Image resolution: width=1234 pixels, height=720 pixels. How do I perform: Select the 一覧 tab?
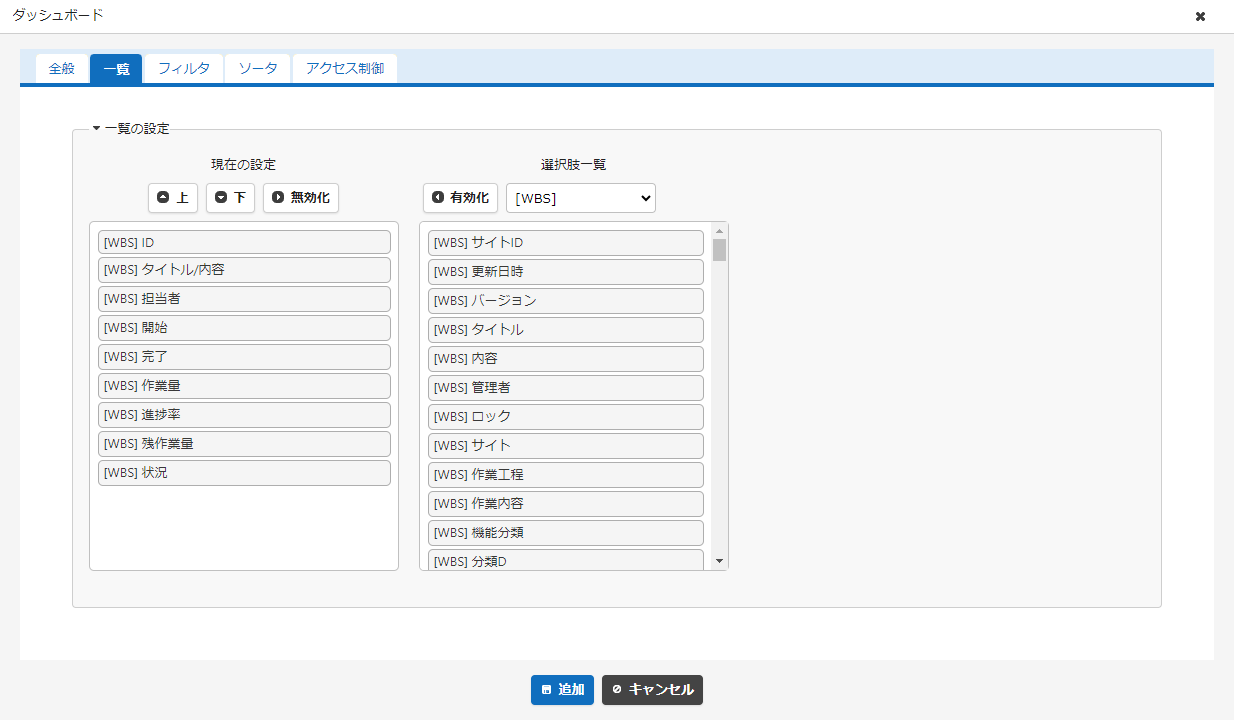(x=116, y=69)
